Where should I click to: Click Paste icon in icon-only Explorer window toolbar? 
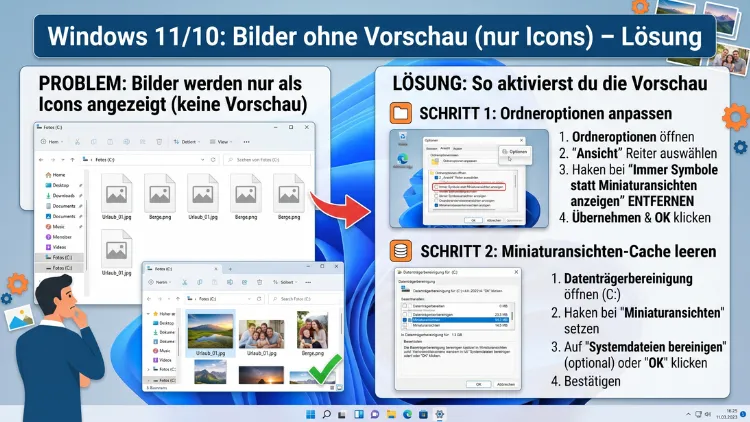[x=110, y=142]
